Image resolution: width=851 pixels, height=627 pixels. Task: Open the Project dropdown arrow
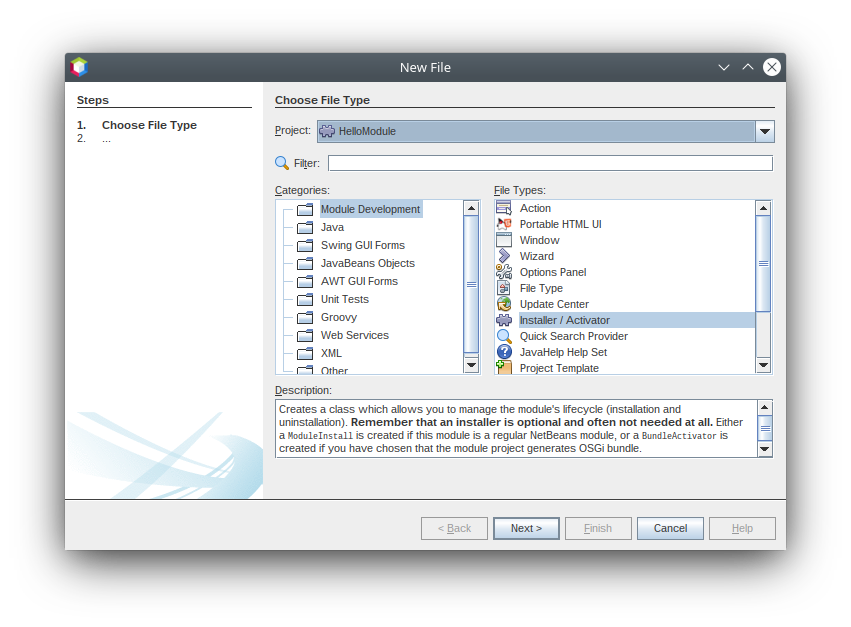(764, 131)
